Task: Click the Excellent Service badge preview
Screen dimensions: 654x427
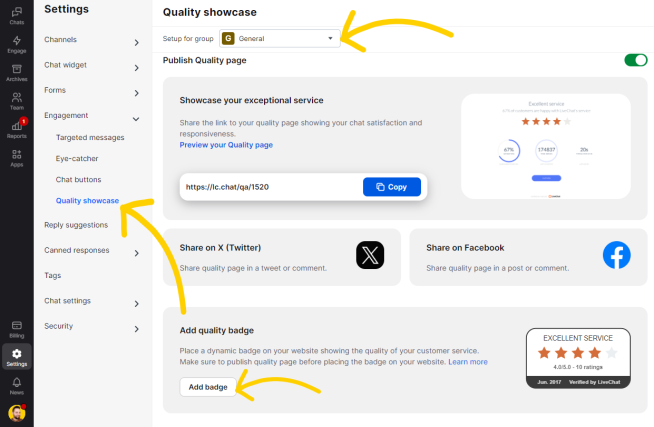Action: [x=578, y=358]
